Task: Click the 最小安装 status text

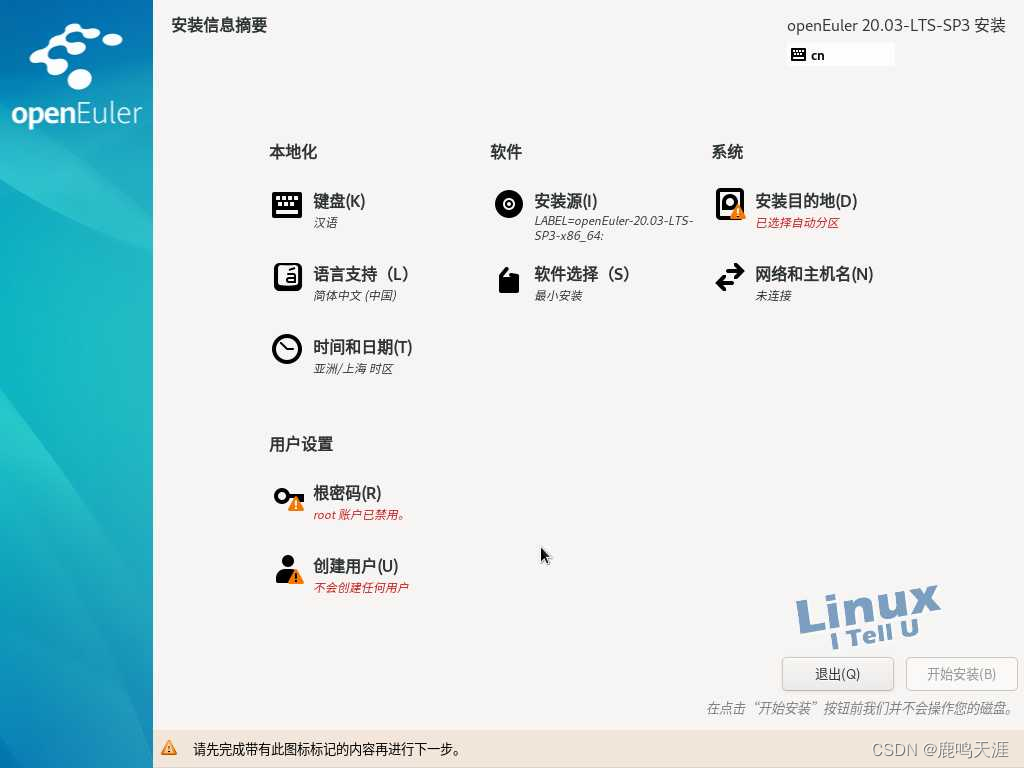Action: click(x=558, y=296)
